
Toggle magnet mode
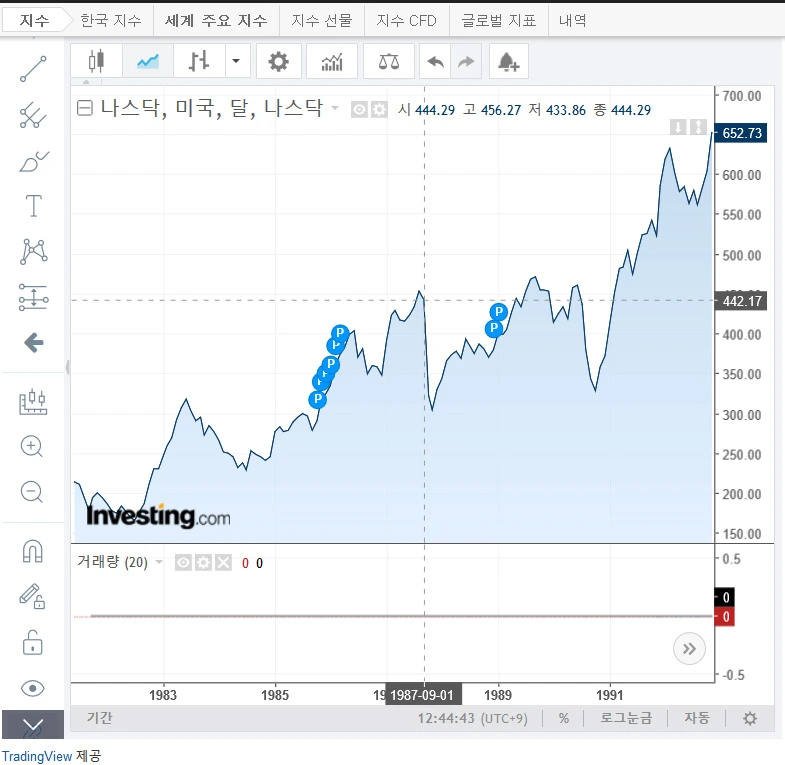coord(33,551)
